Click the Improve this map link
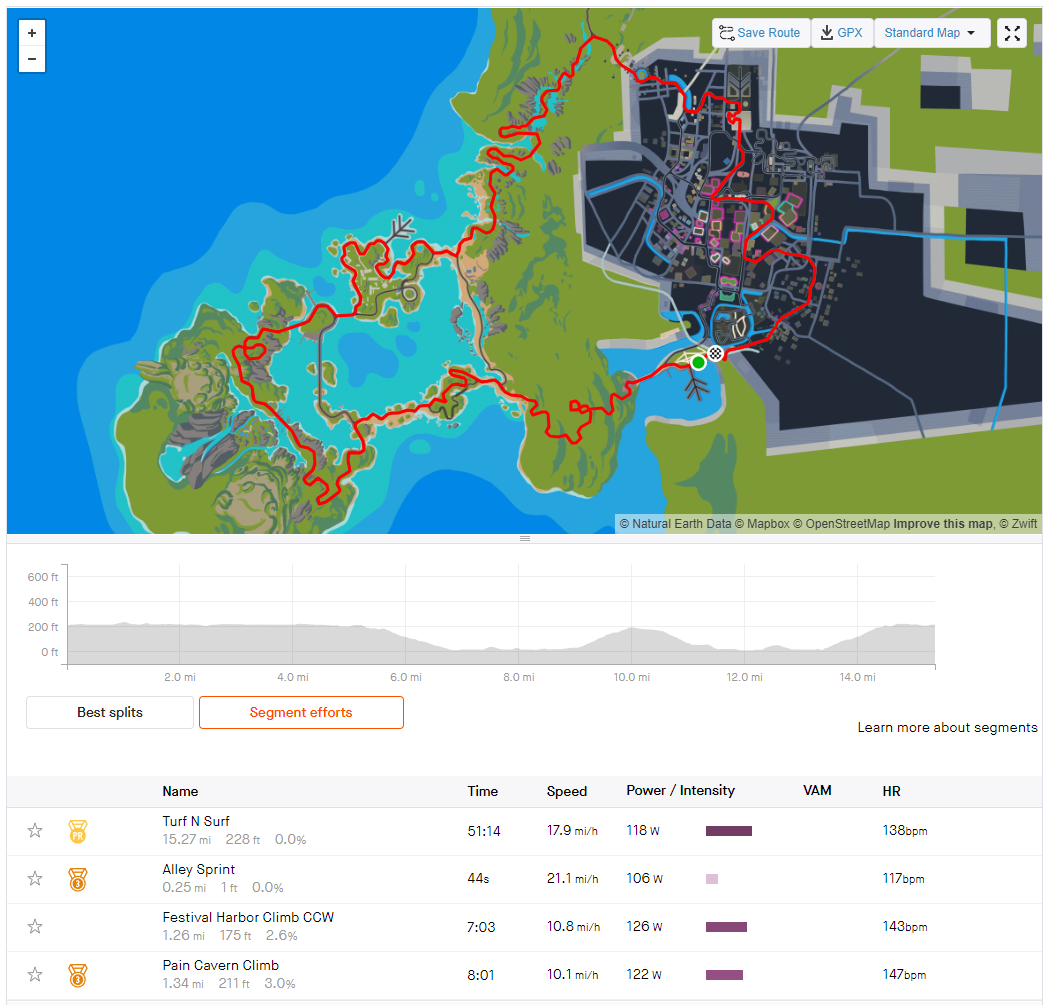1045x1005 pixels. tap(943, 524)
